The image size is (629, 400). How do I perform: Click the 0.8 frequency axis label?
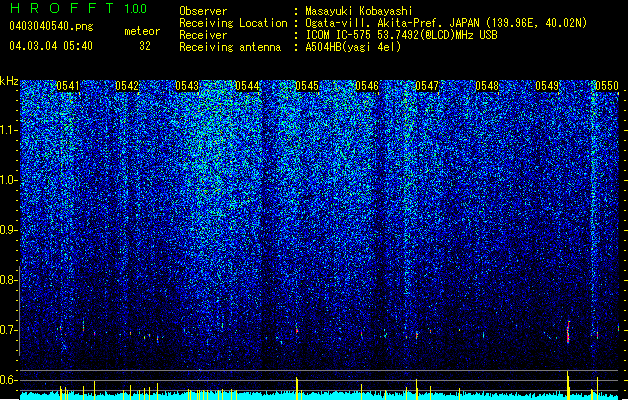pyautogui.click(x=8, y=280)
